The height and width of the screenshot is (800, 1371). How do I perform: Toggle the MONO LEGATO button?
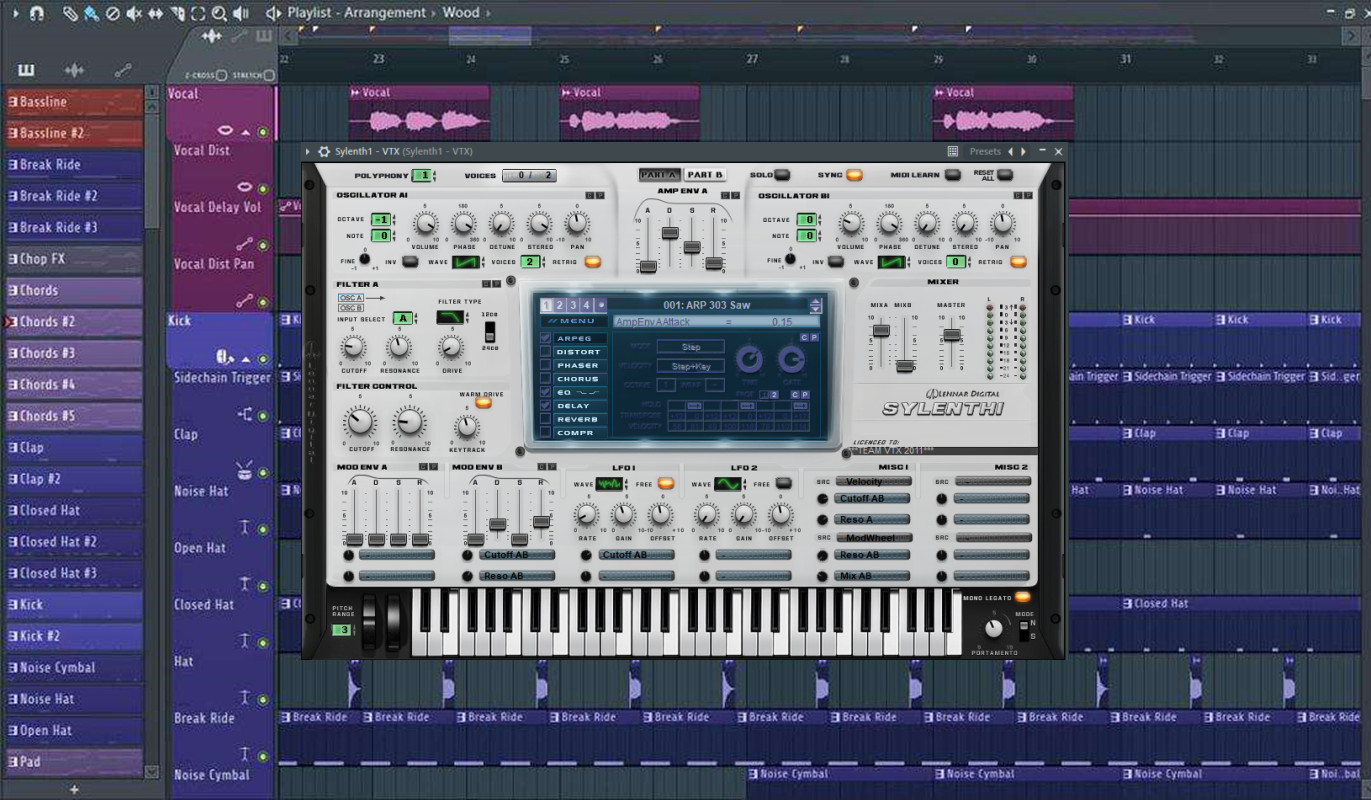coord(1022,598)
